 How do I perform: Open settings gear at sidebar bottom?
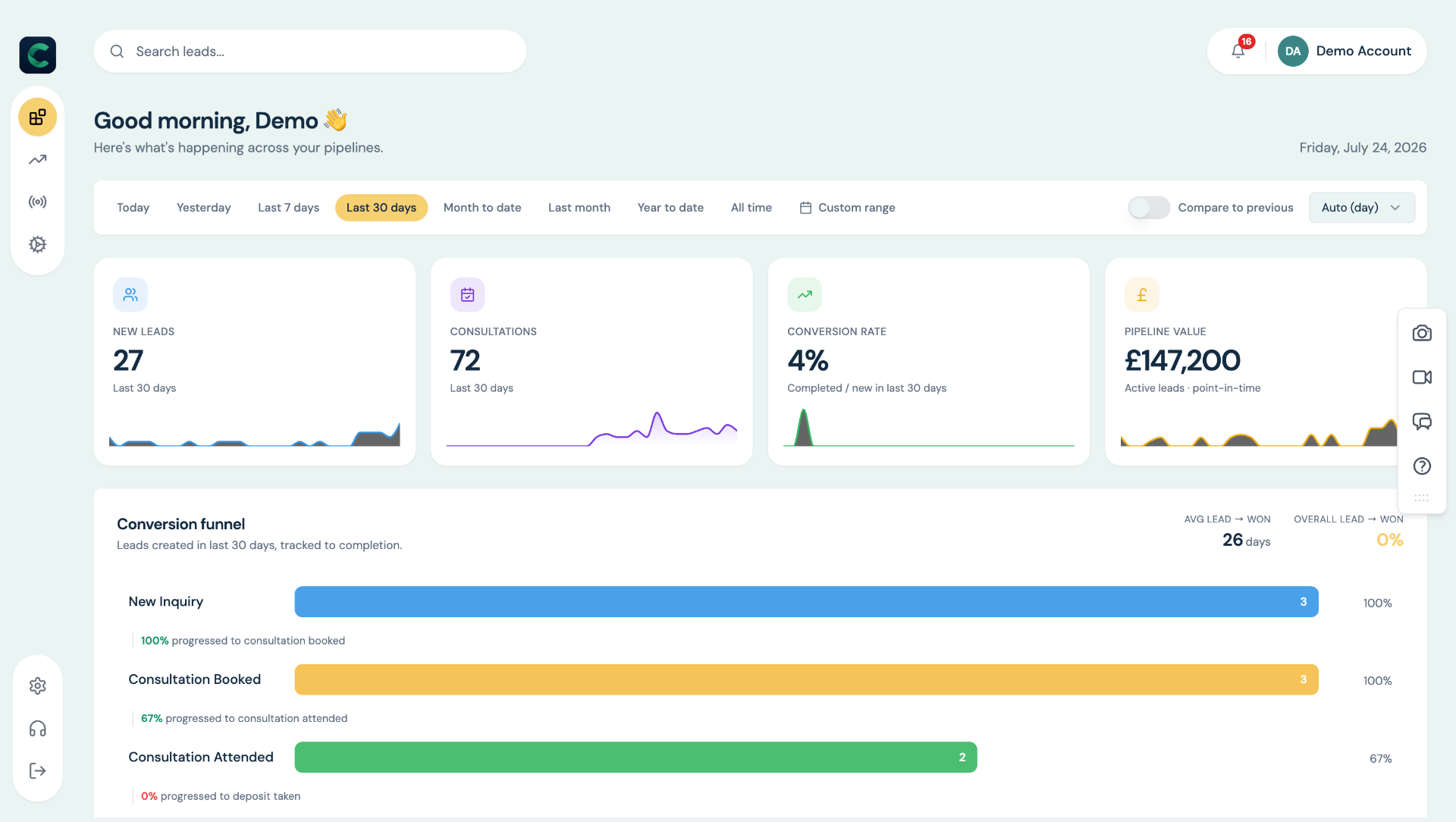tap(38, 686)
